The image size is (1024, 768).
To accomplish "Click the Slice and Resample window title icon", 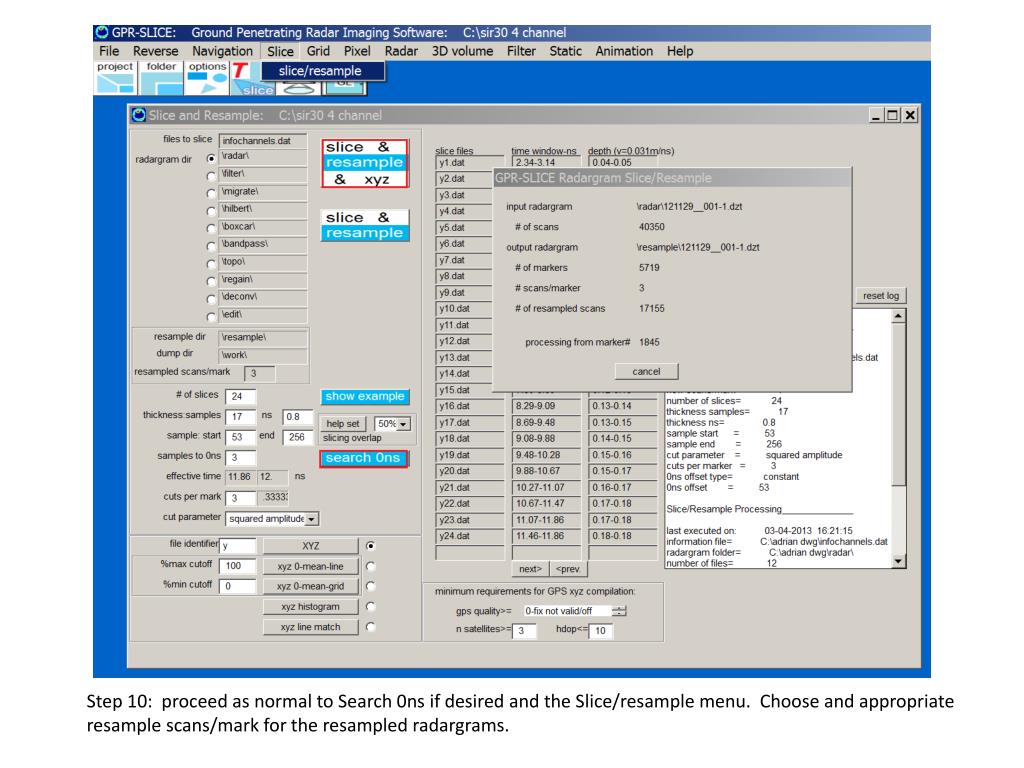I will click(x=138, y=115).
